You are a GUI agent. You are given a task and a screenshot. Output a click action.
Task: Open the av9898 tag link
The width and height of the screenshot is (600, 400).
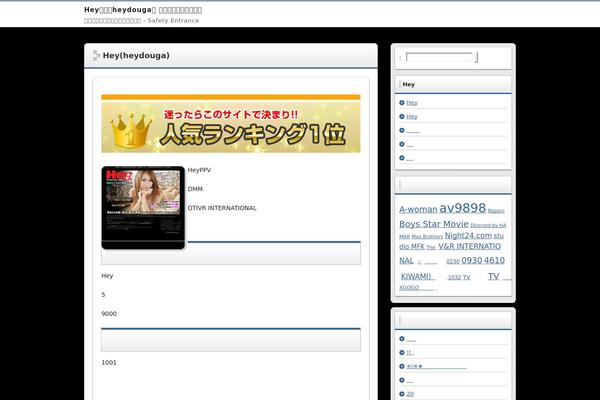tap(462, 208)
